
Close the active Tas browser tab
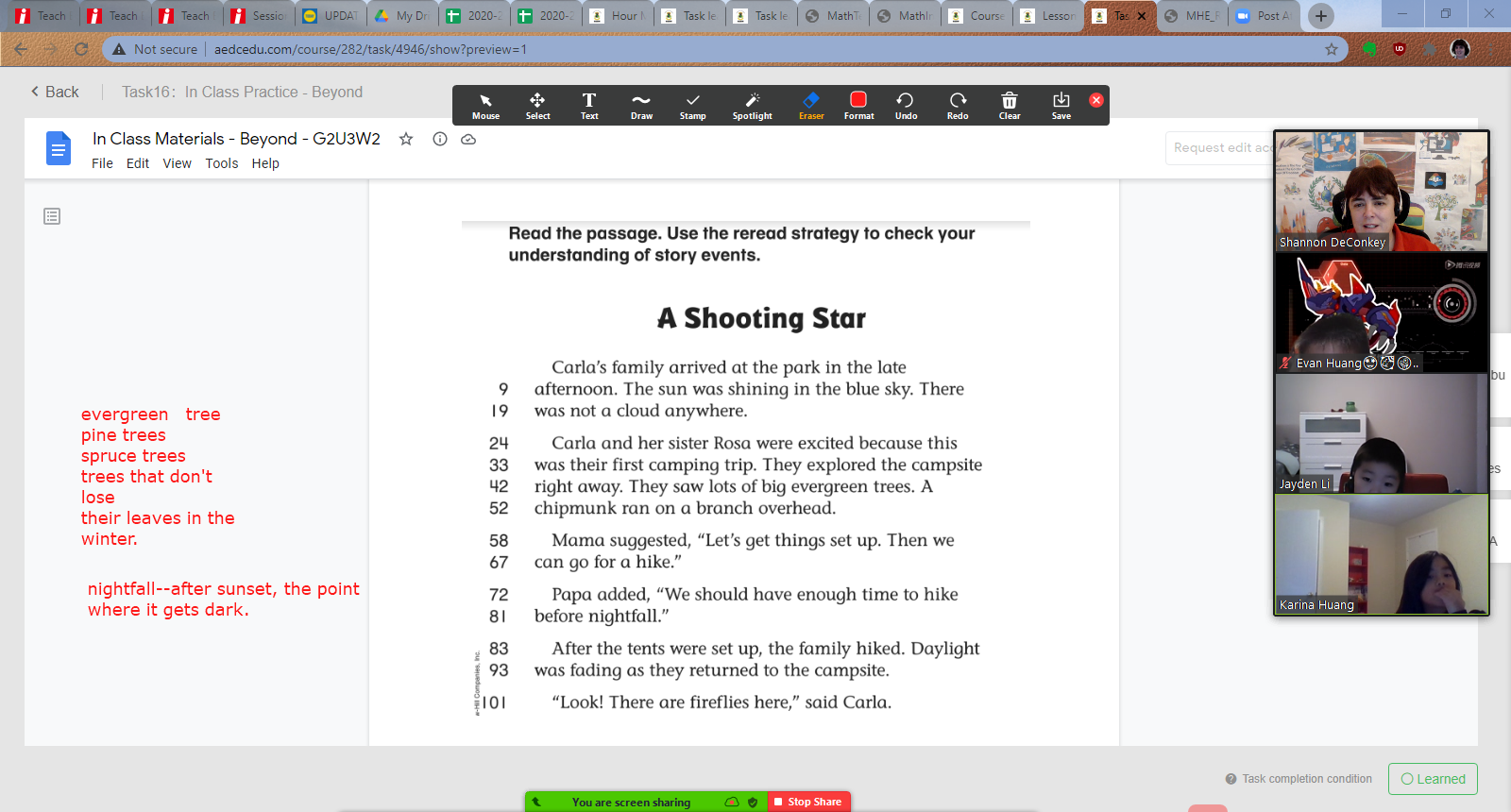point(1142,16)
